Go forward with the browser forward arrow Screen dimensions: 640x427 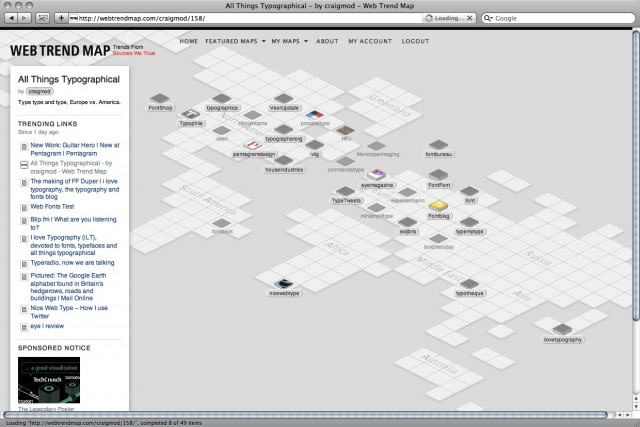click(x=24, y=18)
